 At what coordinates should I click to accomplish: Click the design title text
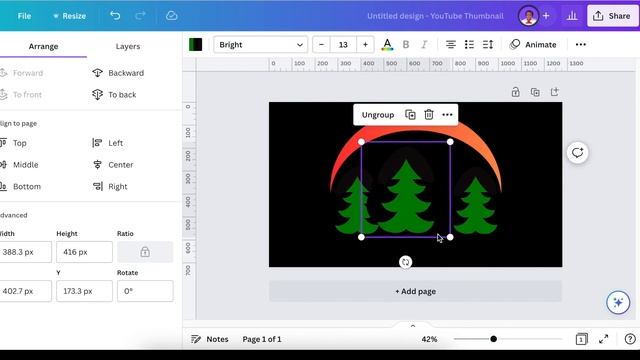(x=435, y=16)
